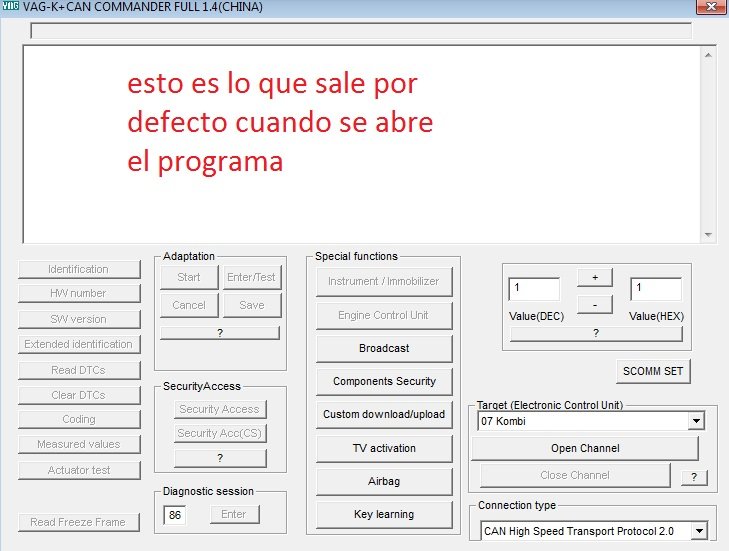
Task: Close the VAG-K+CAN Commander window
Action: pyautogui.click(x=711, y=7)
